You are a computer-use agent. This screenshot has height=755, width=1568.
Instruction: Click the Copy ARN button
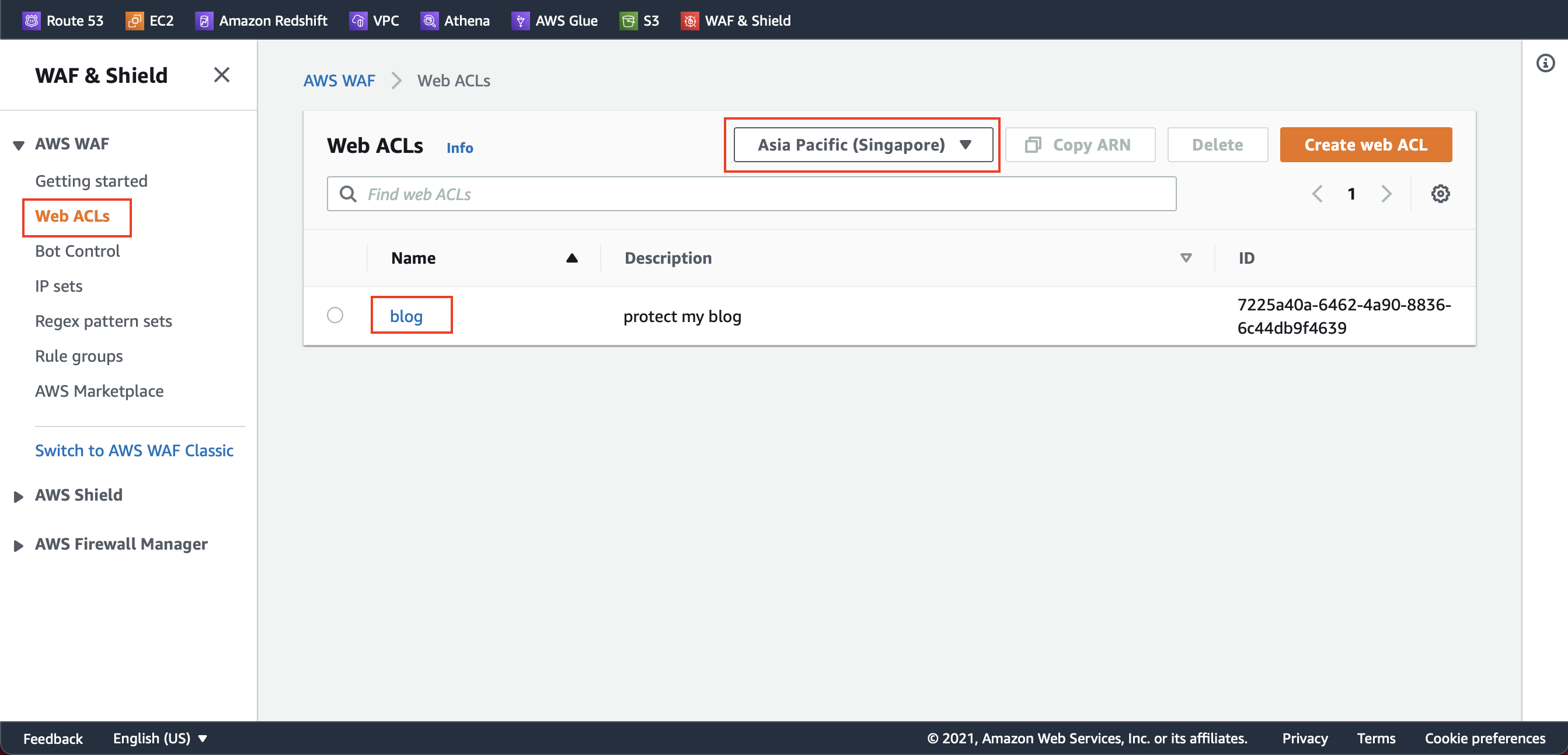pos(1080,145)
